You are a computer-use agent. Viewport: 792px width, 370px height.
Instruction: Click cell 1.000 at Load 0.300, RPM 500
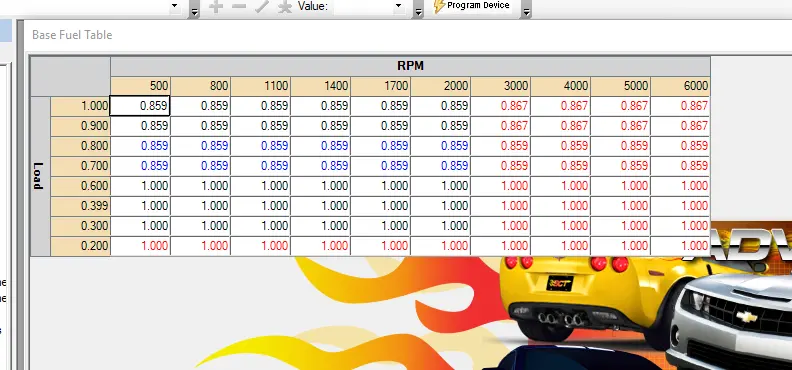click(140, 226)
